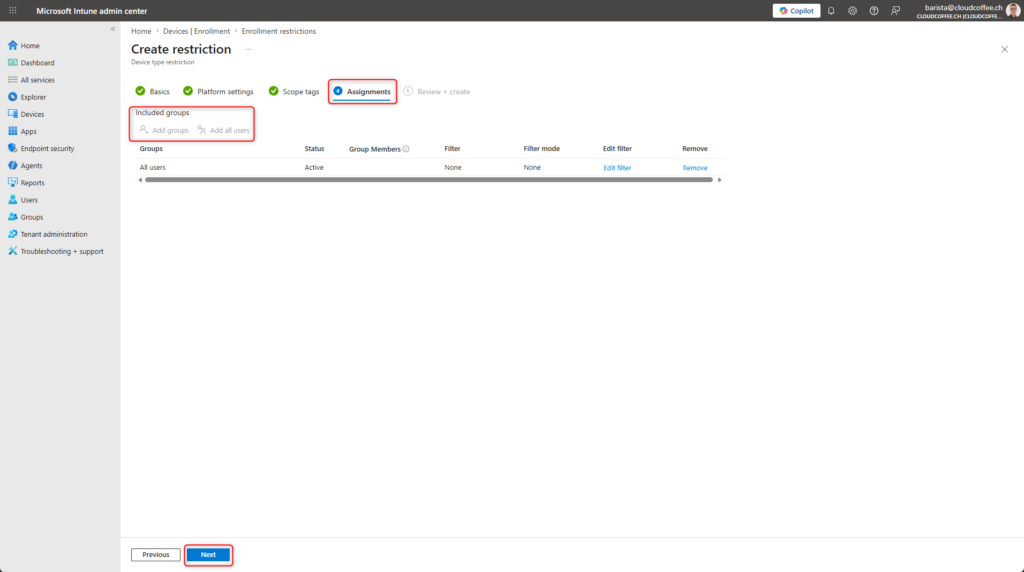
Task: Click Add groups under Included groups
Action: (164, 130)
